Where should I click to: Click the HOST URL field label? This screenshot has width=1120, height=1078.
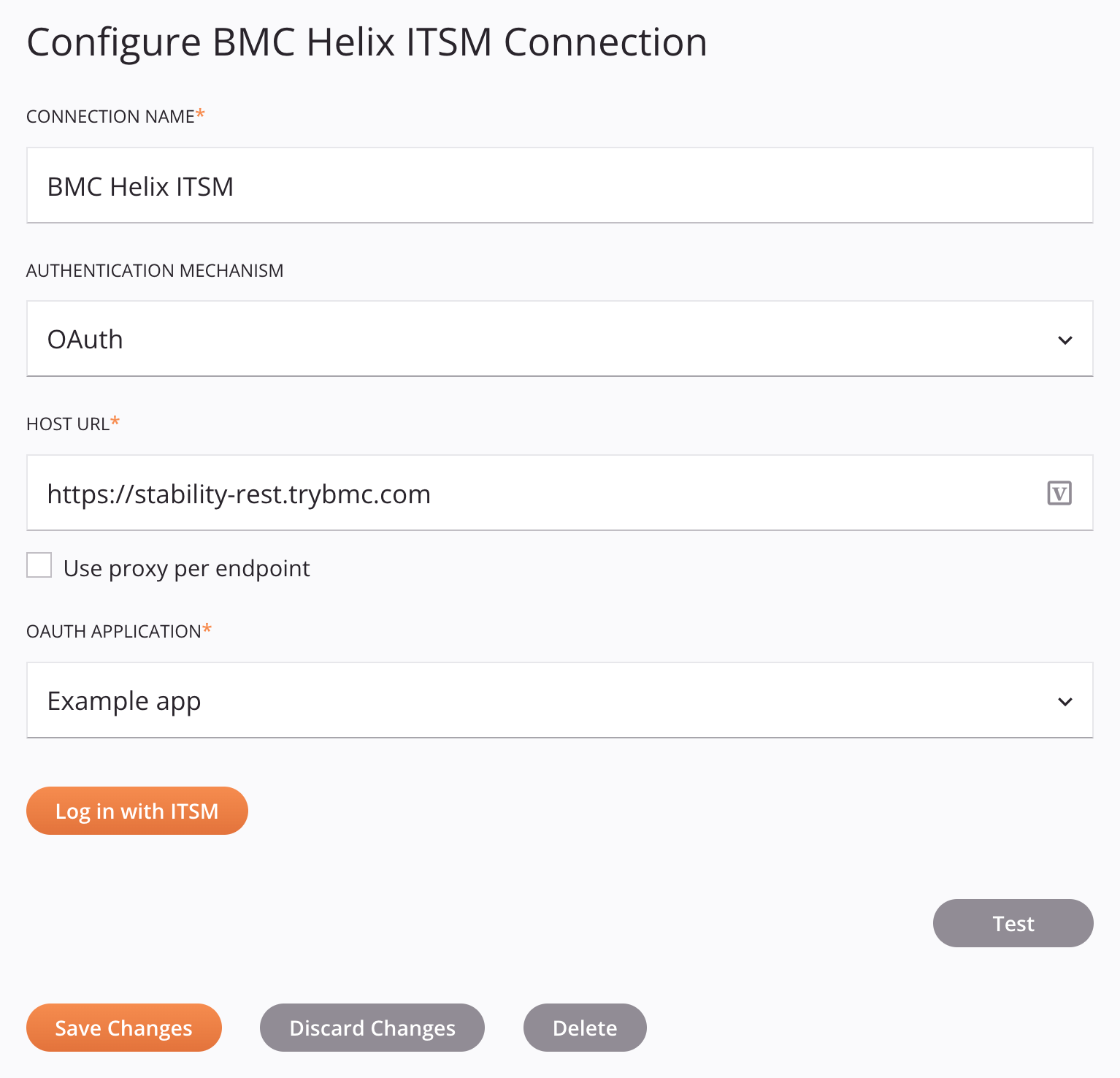(x=68, y=424)
